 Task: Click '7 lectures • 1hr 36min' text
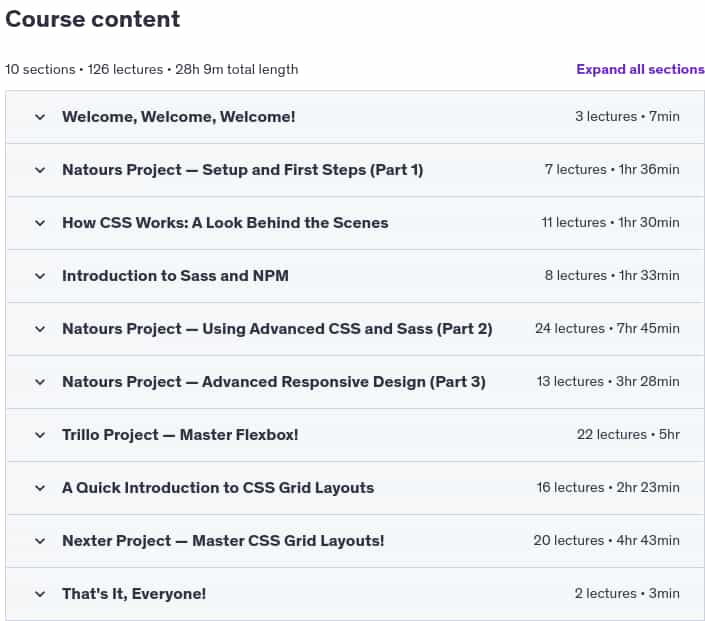(x=612, y=170)
